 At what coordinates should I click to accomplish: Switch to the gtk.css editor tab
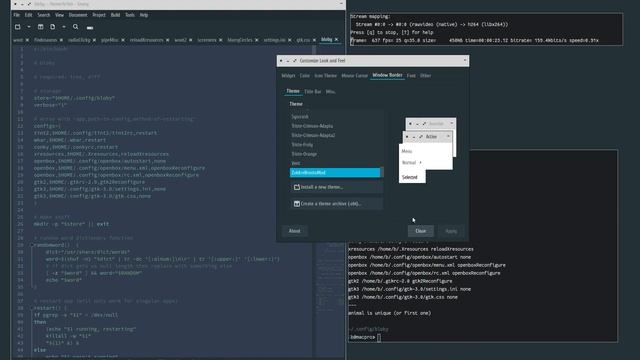tap(303, 40)
